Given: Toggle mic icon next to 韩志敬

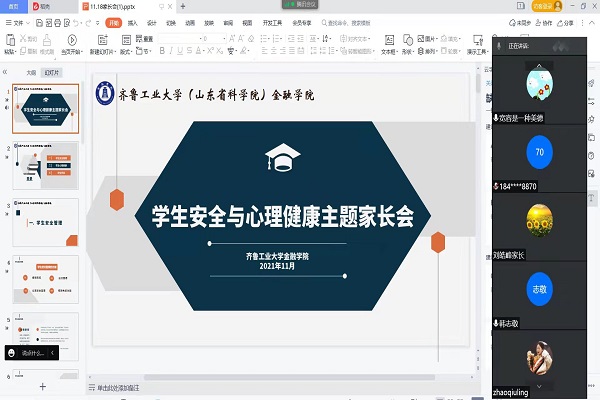Looking at the screenshot, I should pyautogui.click(x=496, y=323).
